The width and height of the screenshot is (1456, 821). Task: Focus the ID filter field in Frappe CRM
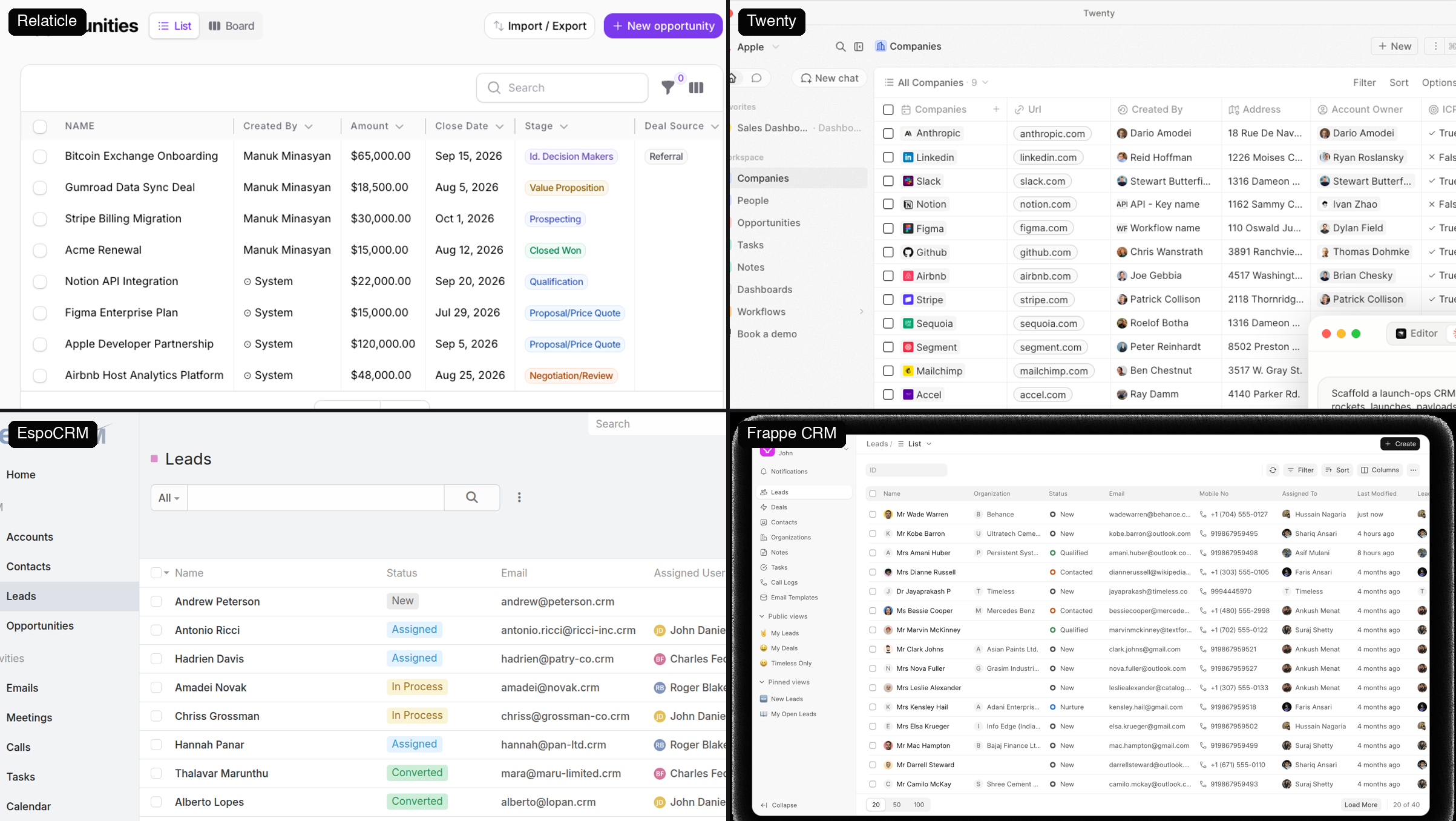point(906,470)
